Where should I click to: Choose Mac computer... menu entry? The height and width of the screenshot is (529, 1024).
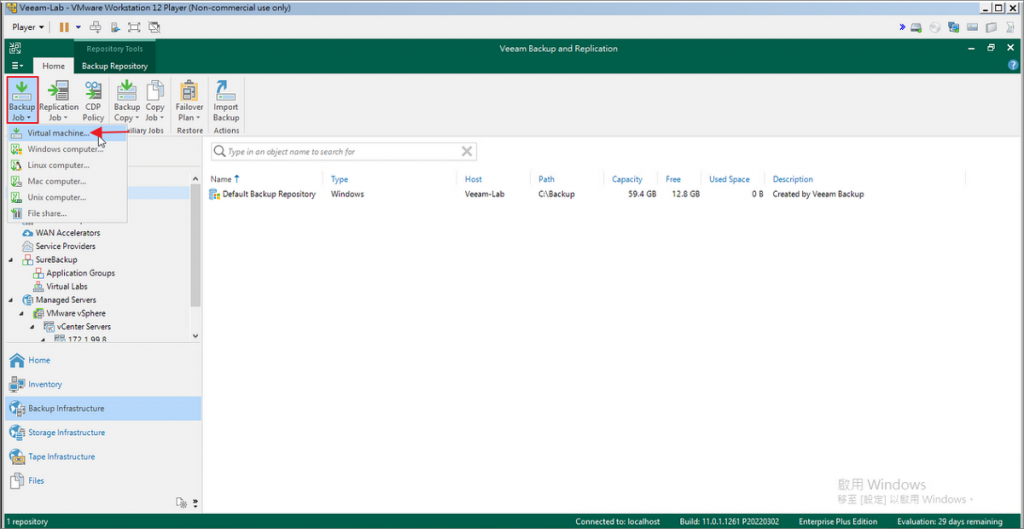click(67, 182)
